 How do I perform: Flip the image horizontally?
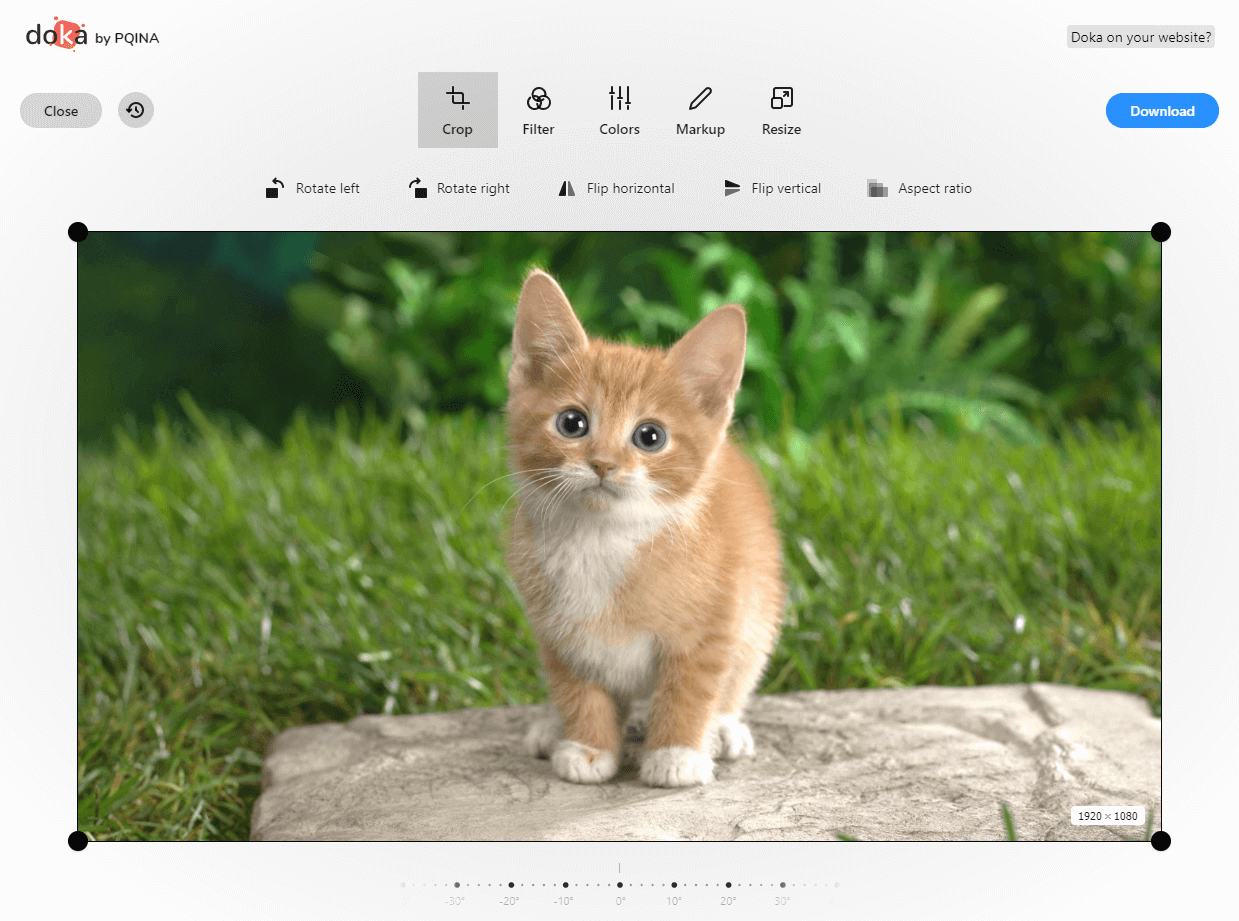click(x=616, y=188)
